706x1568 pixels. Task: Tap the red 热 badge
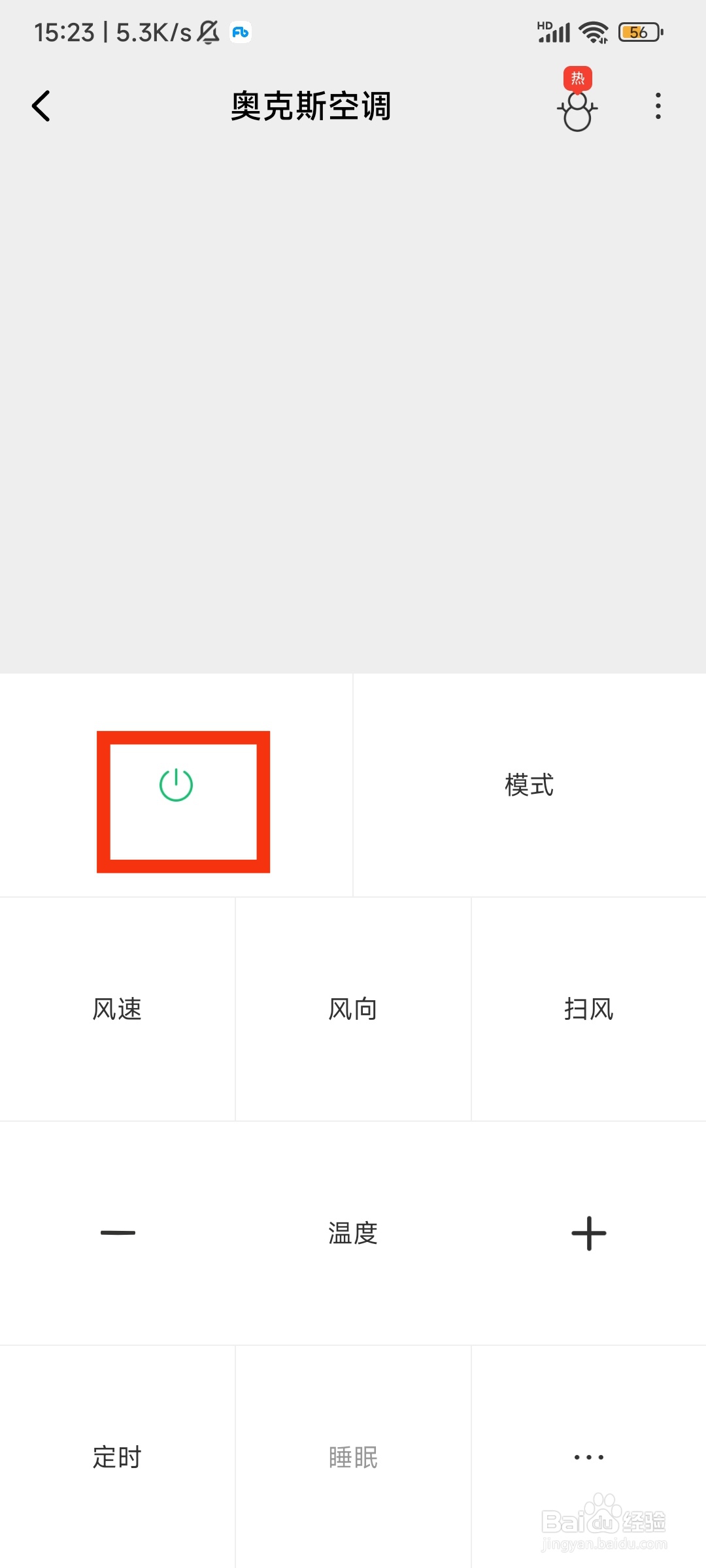click(578, 78)
